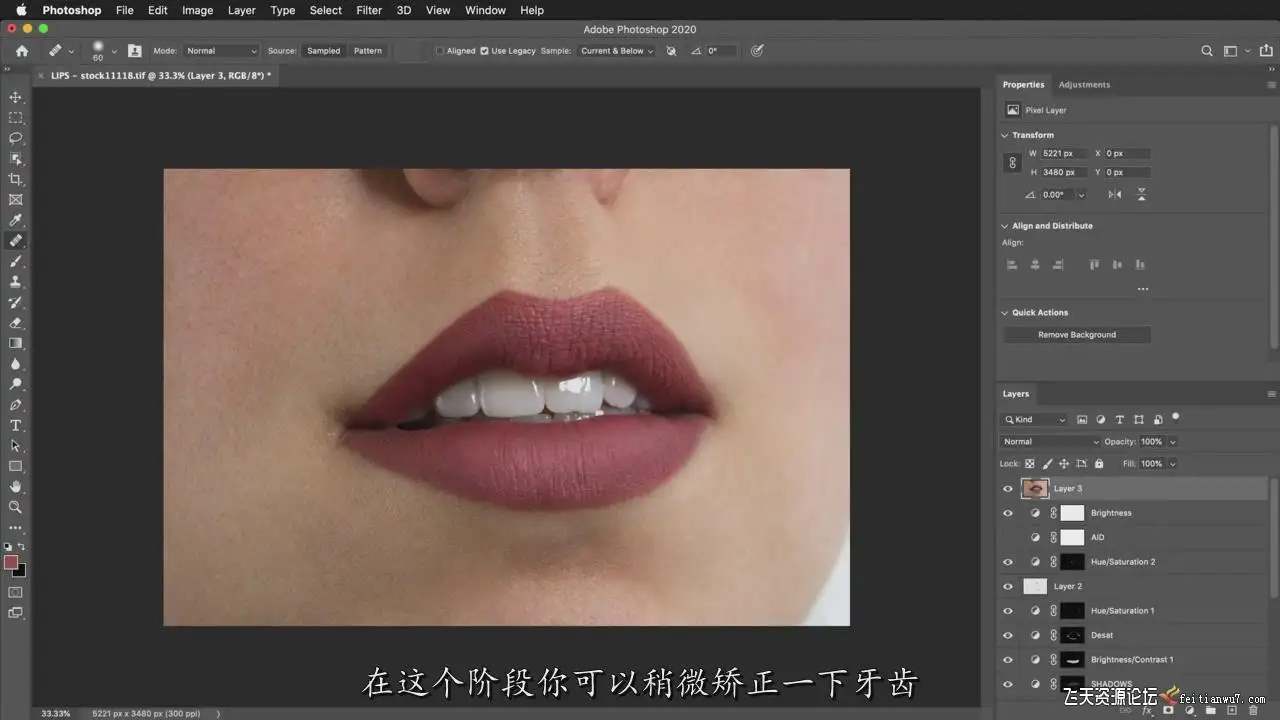Open the Clone Source panel icon
This screenshot has width=1280, height=720.
[x=135, y=51]
